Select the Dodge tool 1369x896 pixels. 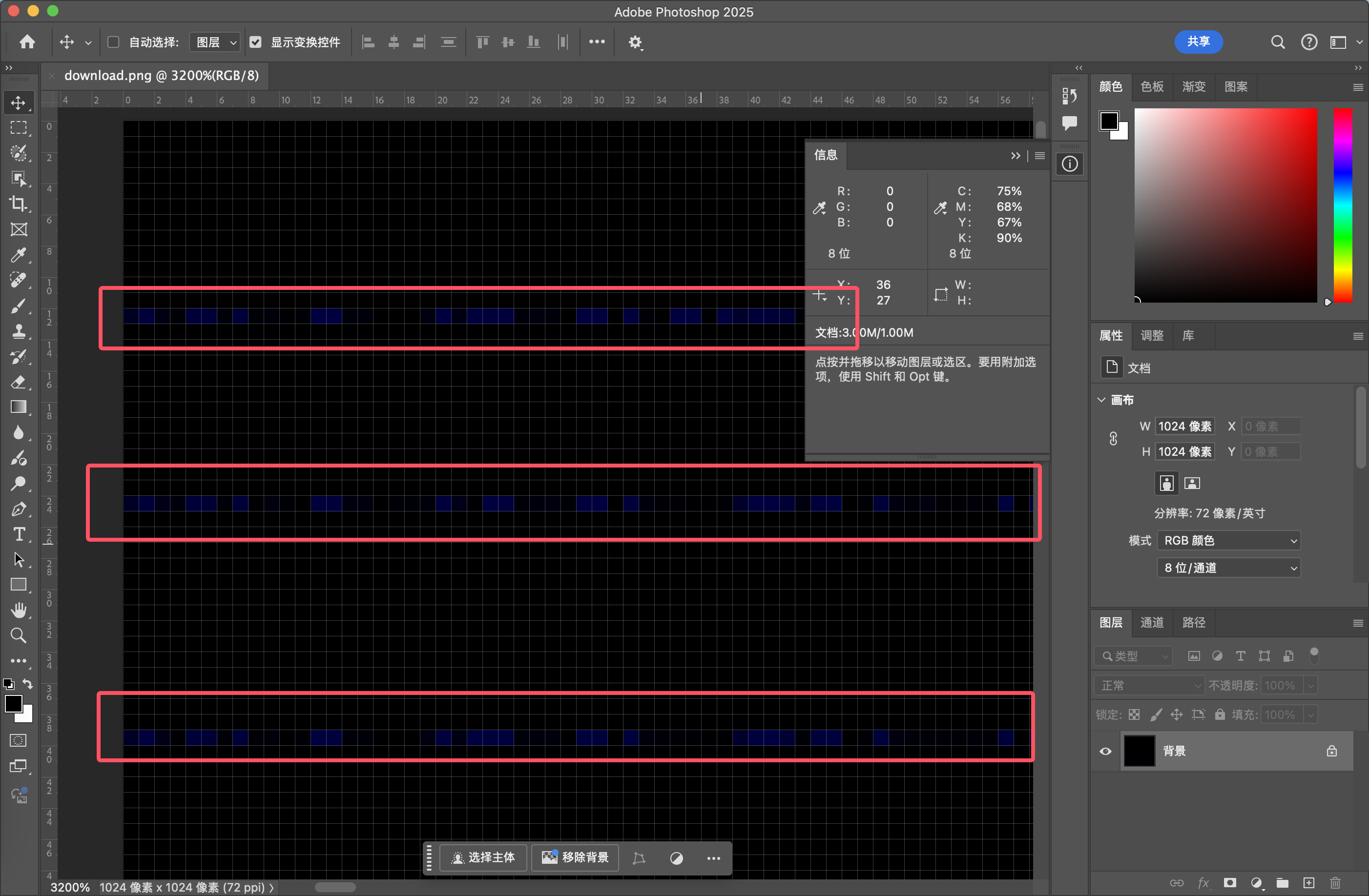(19, 484)
